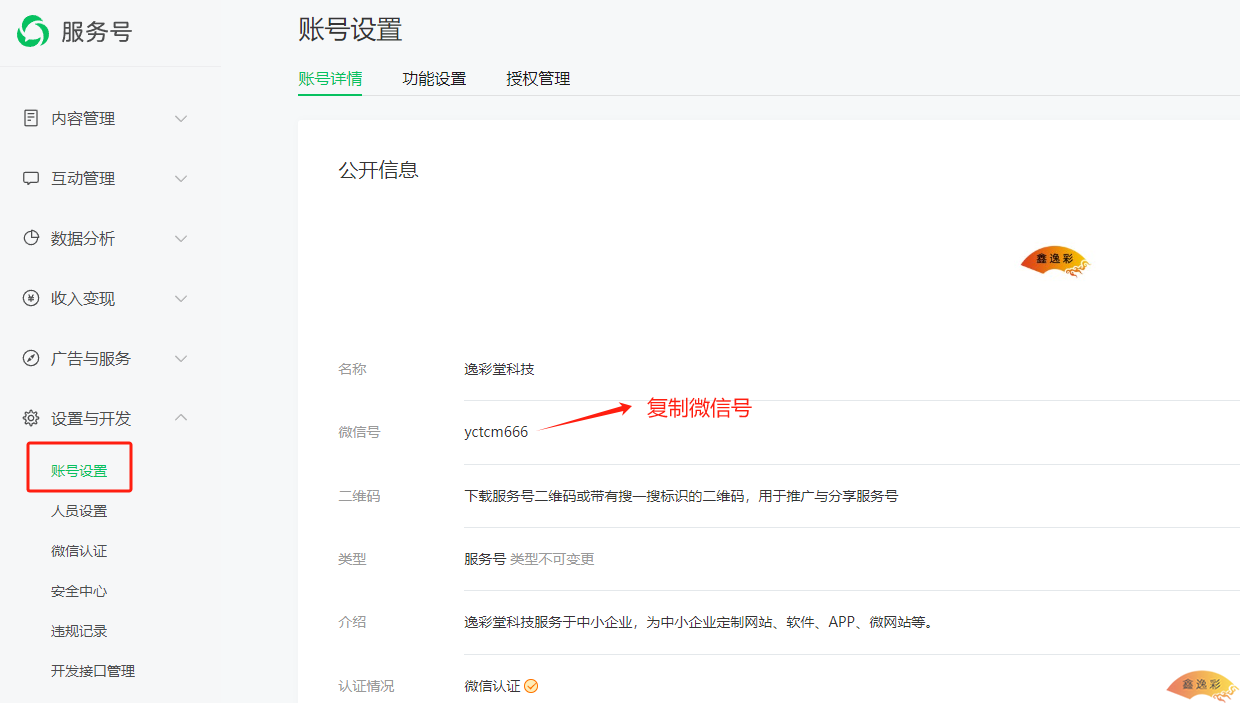Expand the 内容管理 menu chevron
1240x703 pixels.
pyautogui.click(x=181, y=118)
